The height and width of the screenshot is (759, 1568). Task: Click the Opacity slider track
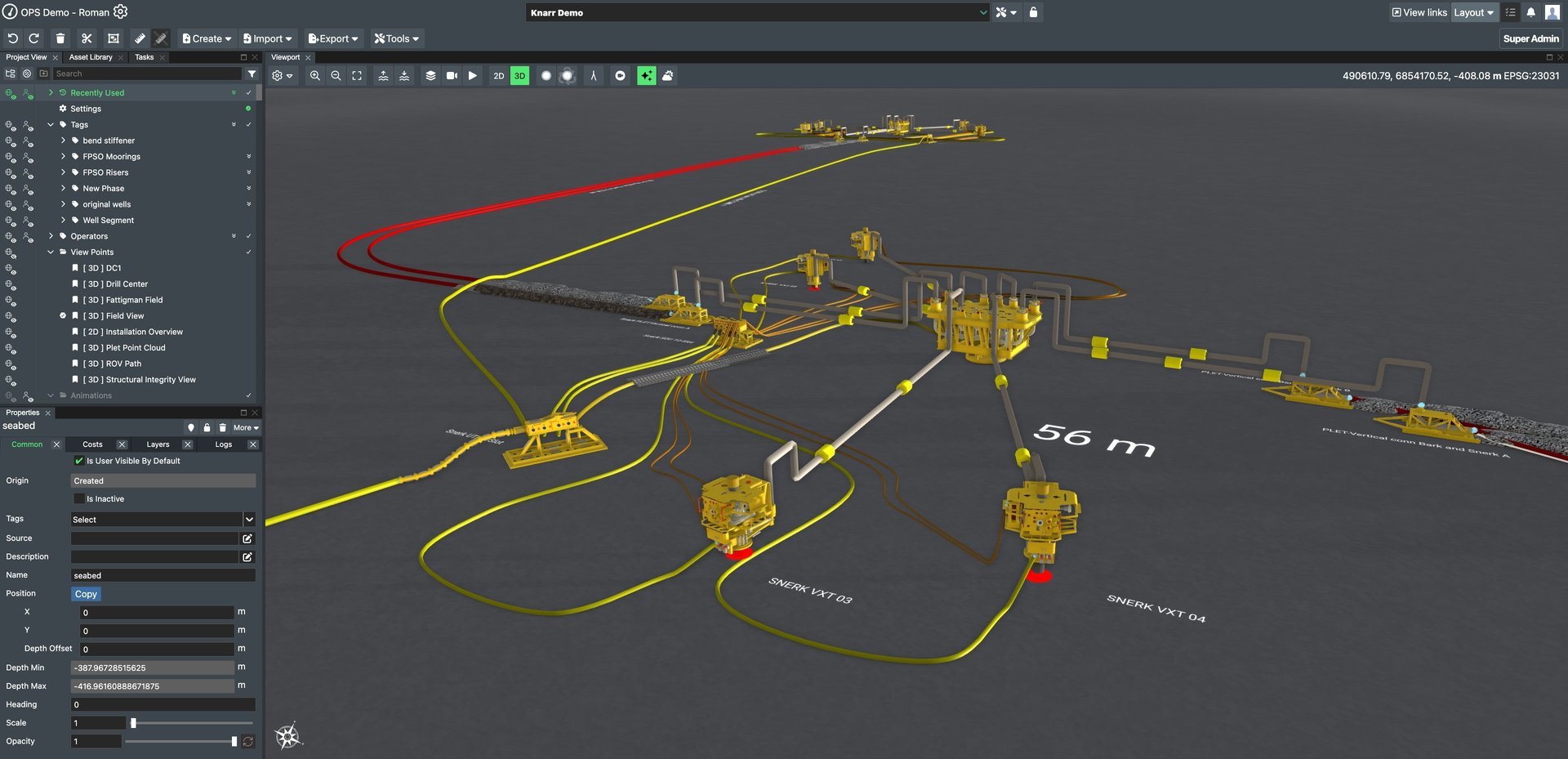tap(180, 742)
